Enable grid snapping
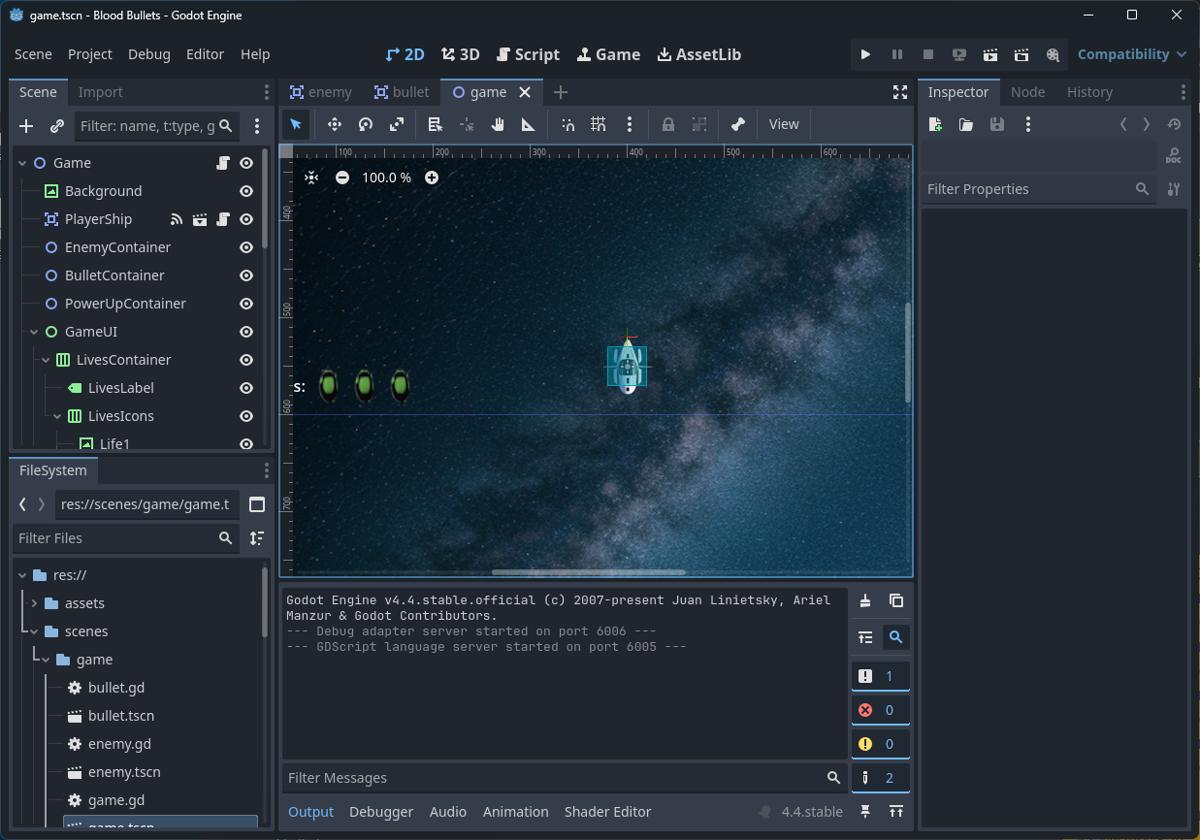 pyautogui.click(x=597, y=124)
